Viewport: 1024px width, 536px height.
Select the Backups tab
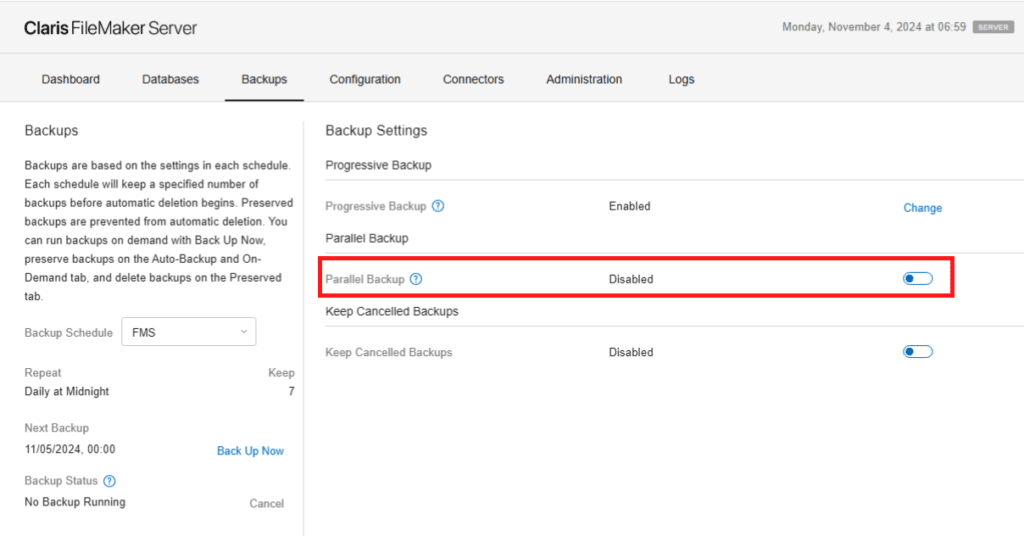264,79
